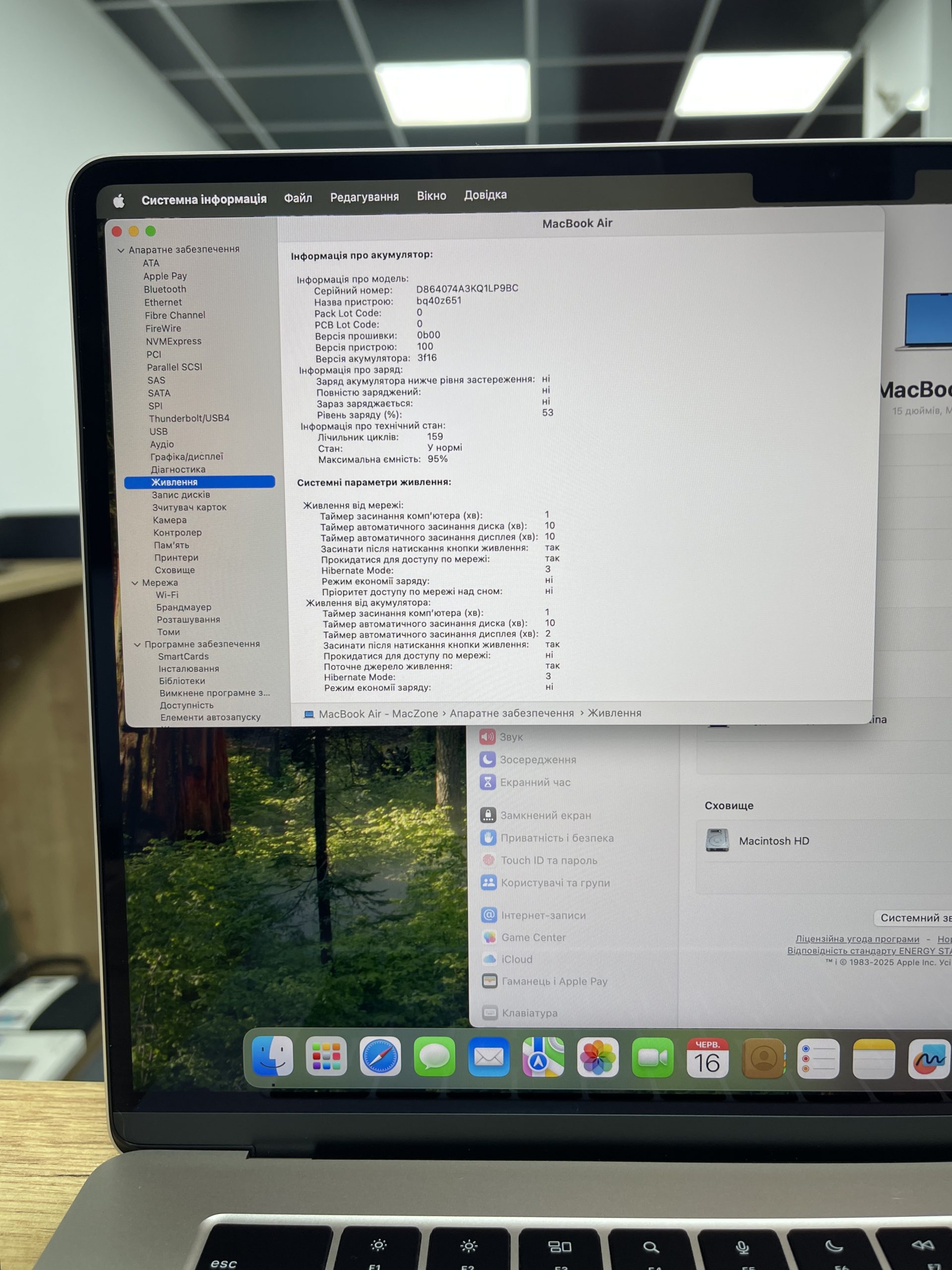Open Замкнений екран settings
The height and width of the screenshot is (1270, 952).
pyautogui.click(x=535, y=815)
